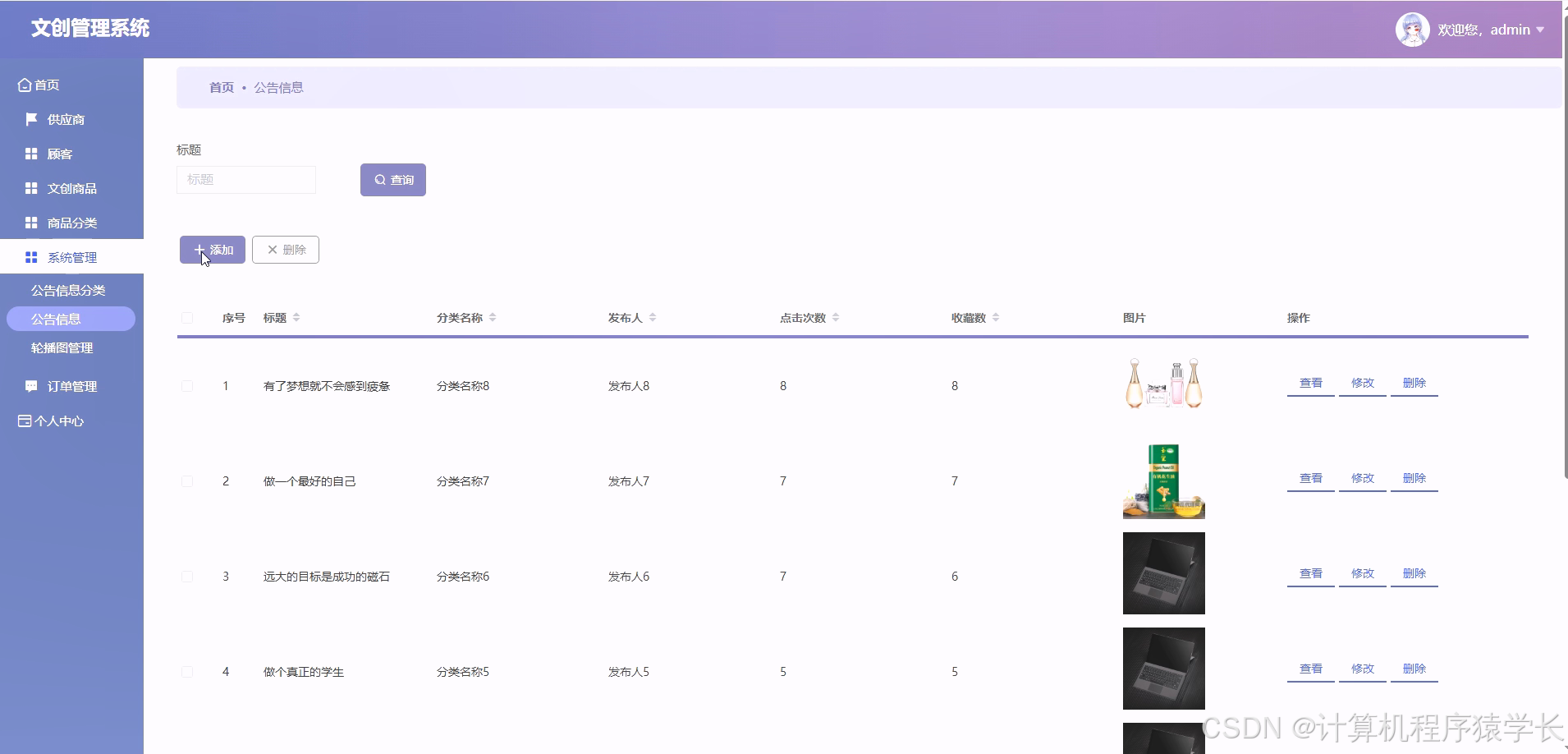Click the grid icon next to 系统管理

[31, 257]
